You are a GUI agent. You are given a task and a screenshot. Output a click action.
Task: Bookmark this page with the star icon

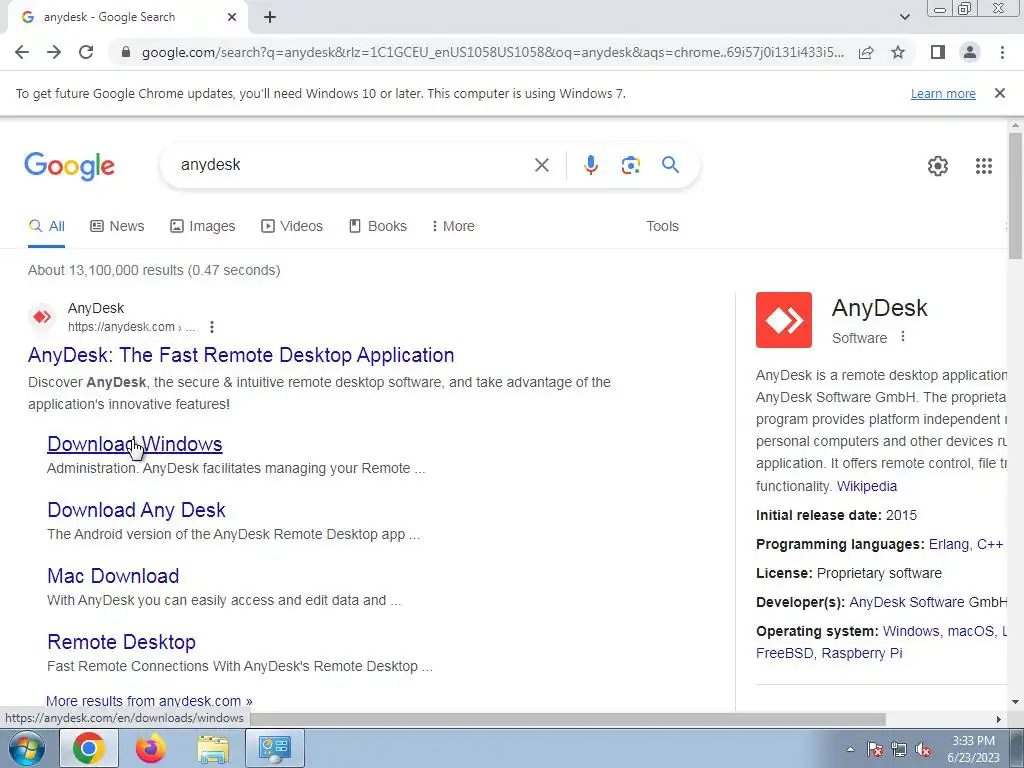point(898,52)
